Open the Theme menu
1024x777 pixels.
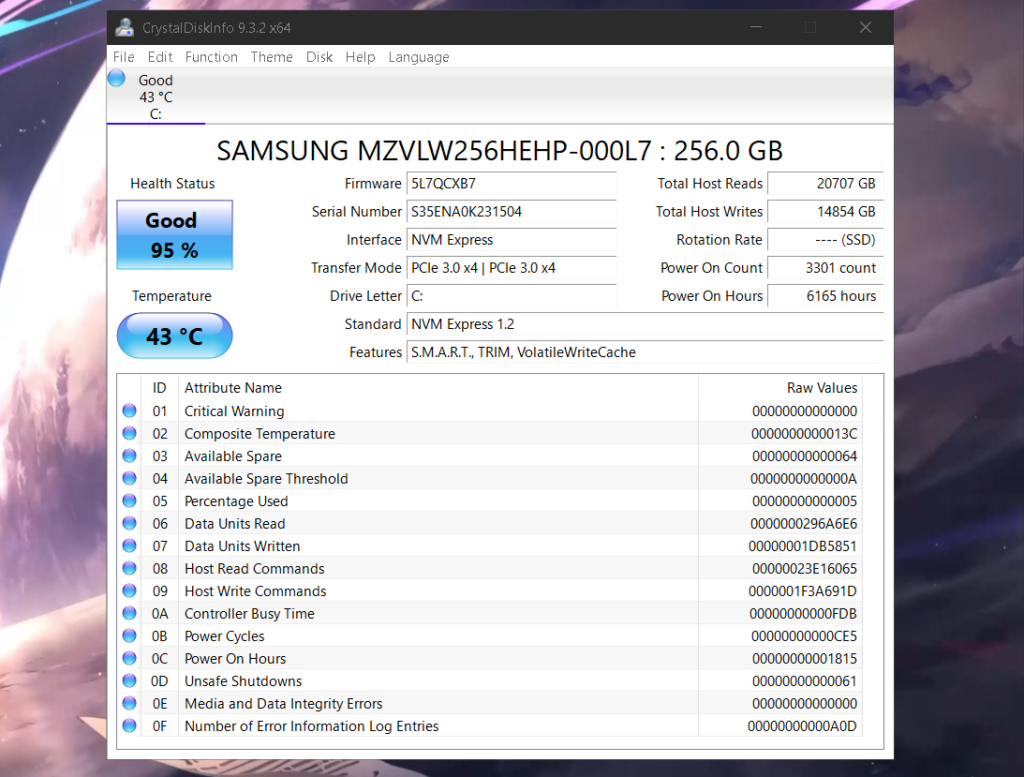pyautogui.click(x=271, y=57)
